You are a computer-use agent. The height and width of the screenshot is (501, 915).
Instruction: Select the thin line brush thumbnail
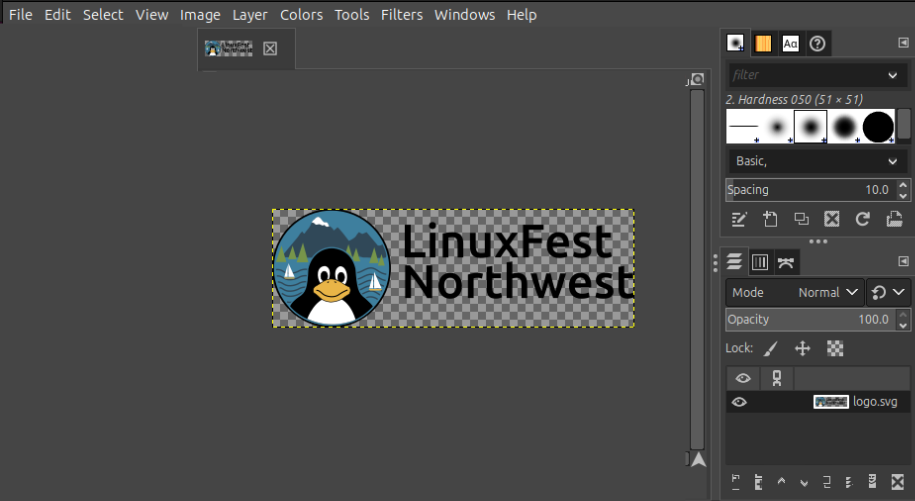(x=743, y=126)
